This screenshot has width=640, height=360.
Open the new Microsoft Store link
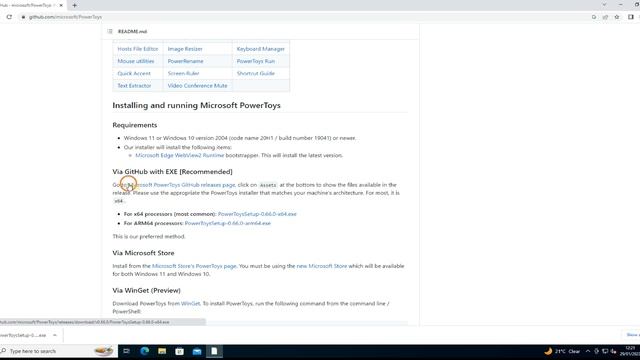point(322,266)
